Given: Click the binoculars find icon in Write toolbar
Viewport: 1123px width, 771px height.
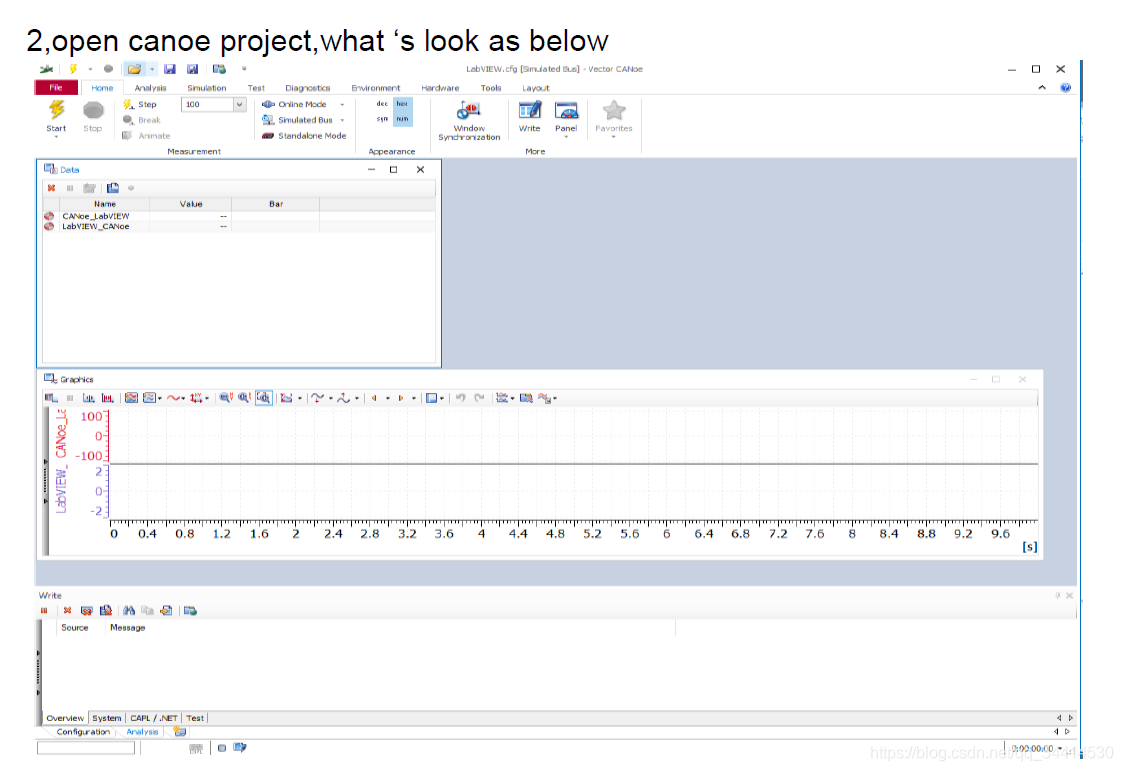Looking at the screenshot, I should (x=129, y=611).
